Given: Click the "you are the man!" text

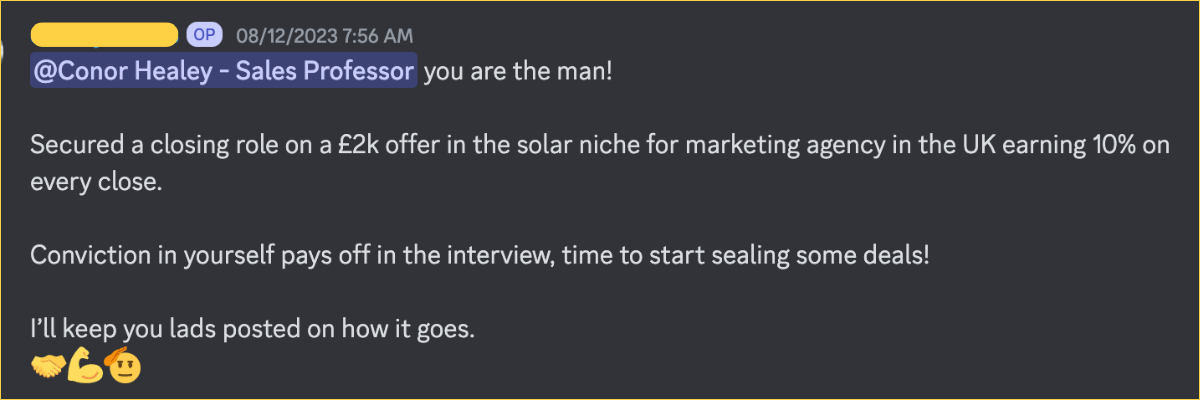Looking at the screenshot, I should click(x=517, y=73).
